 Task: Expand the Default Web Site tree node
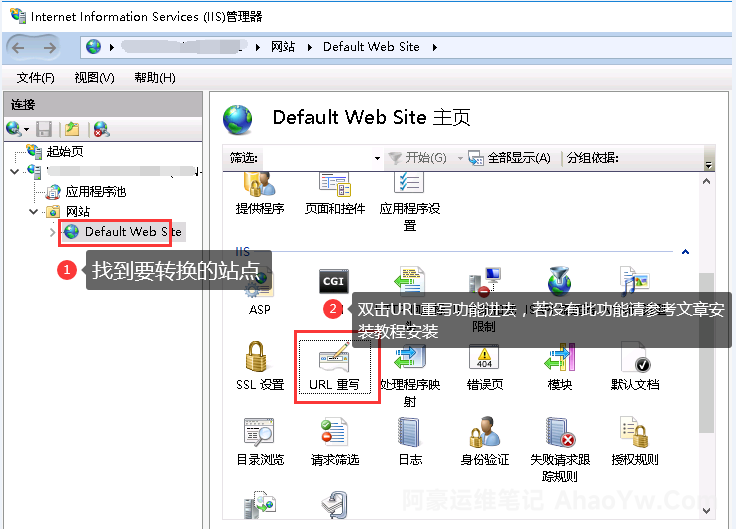pyautogui.click(x=53, y=232)
